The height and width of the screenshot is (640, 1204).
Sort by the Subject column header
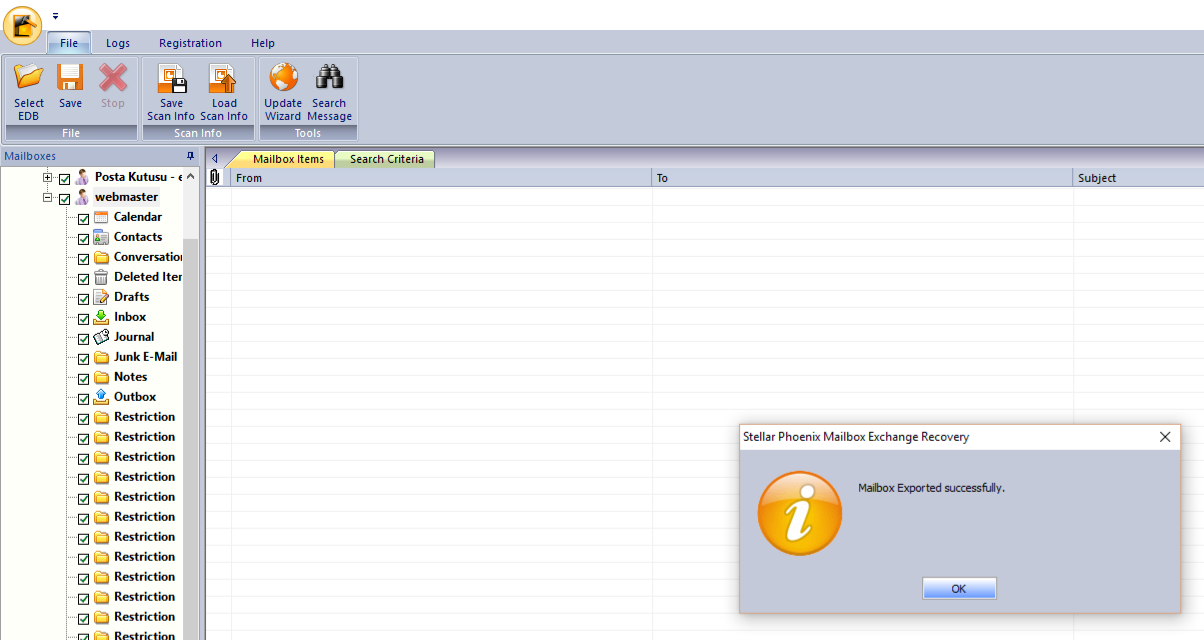[1139, 178]
